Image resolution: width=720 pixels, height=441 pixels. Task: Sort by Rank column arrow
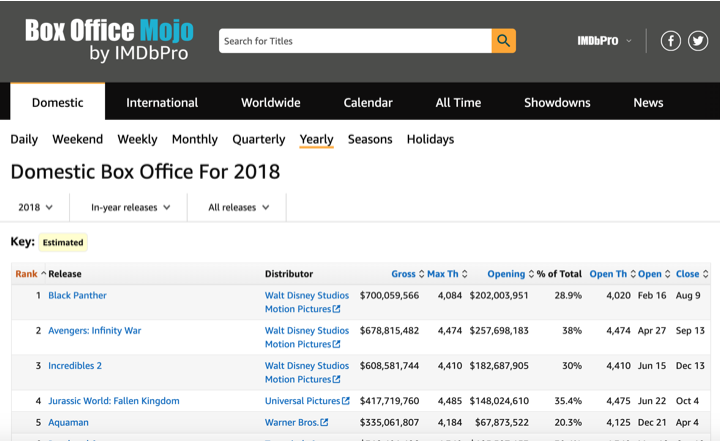pos(44,273)
